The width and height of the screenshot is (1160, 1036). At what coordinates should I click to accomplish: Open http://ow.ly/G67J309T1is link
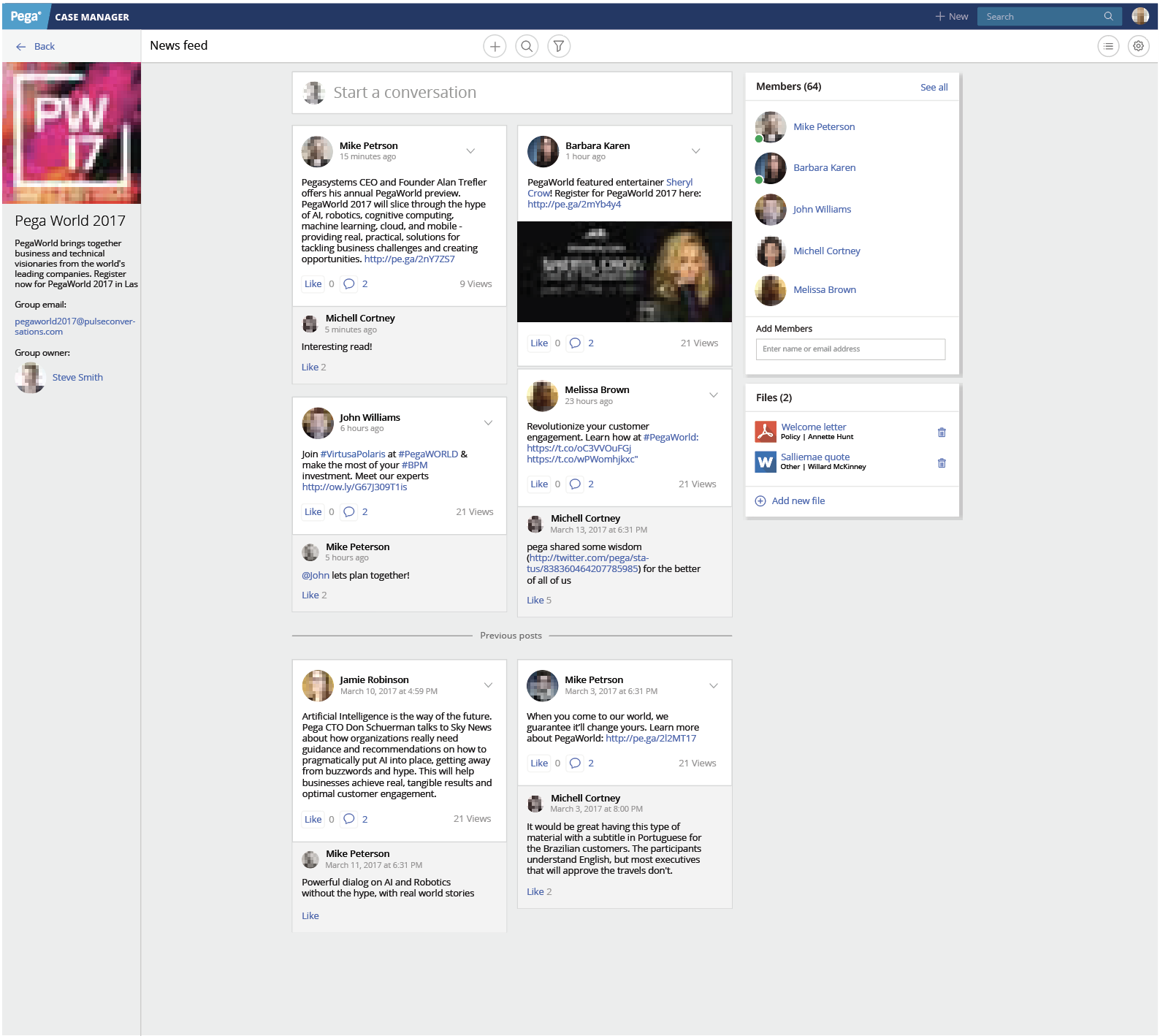pyautogui.click(x=354, y=487)
